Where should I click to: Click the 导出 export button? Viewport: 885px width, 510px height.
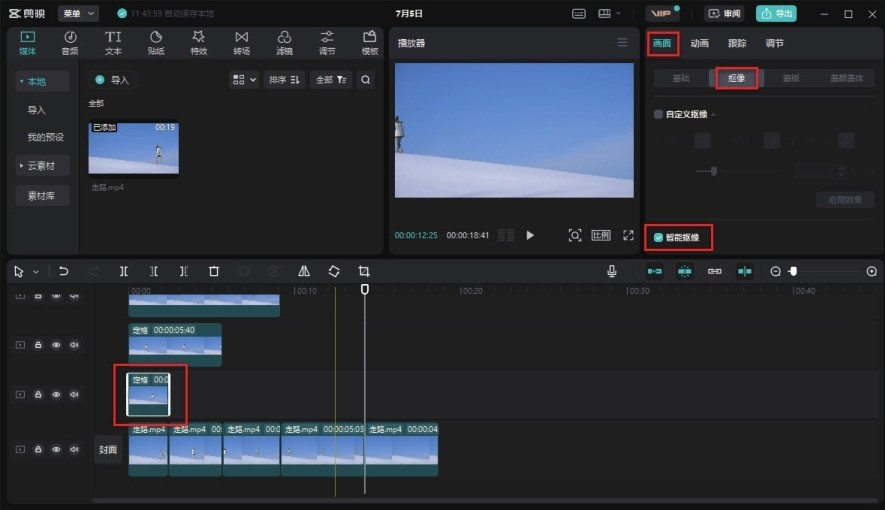click(x=776, y=14)
